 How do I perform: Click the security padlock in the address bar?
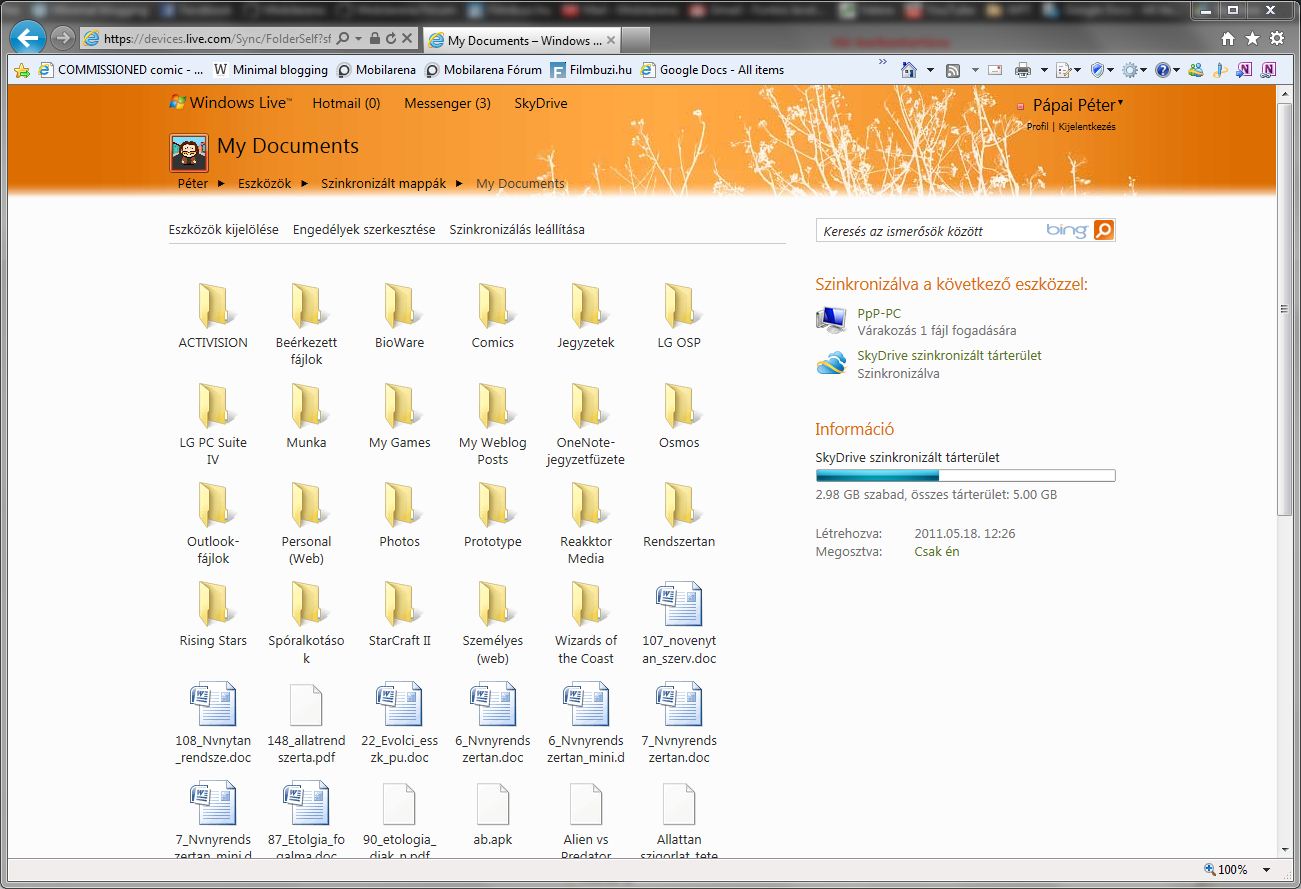point(374,39)
